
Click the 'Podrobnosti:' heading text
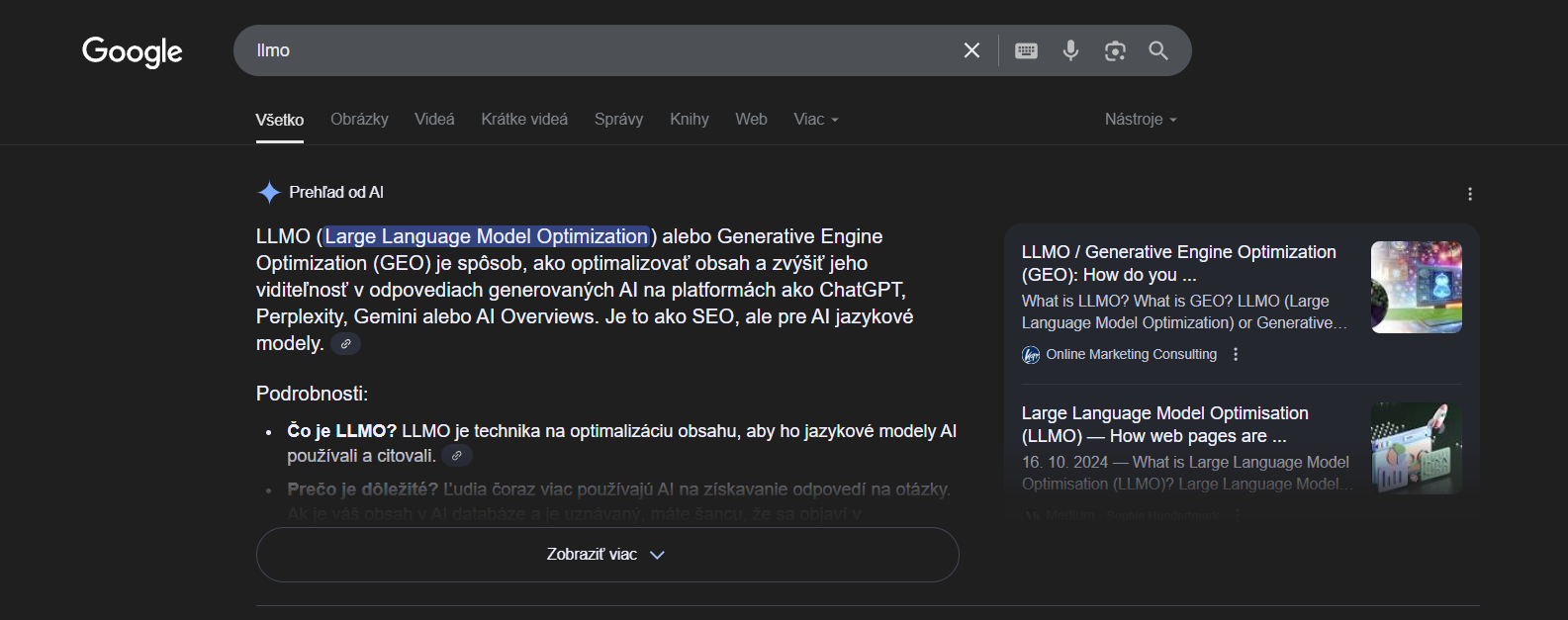click(312, 394)
